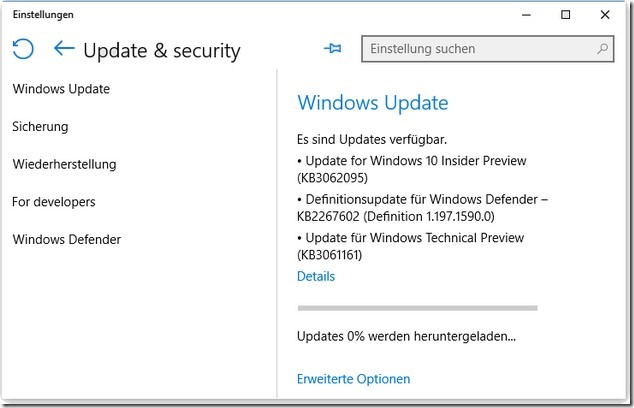634x408 pixels.
Task: Maximize the Einstellungen window
Action: (x=566, y=15)
